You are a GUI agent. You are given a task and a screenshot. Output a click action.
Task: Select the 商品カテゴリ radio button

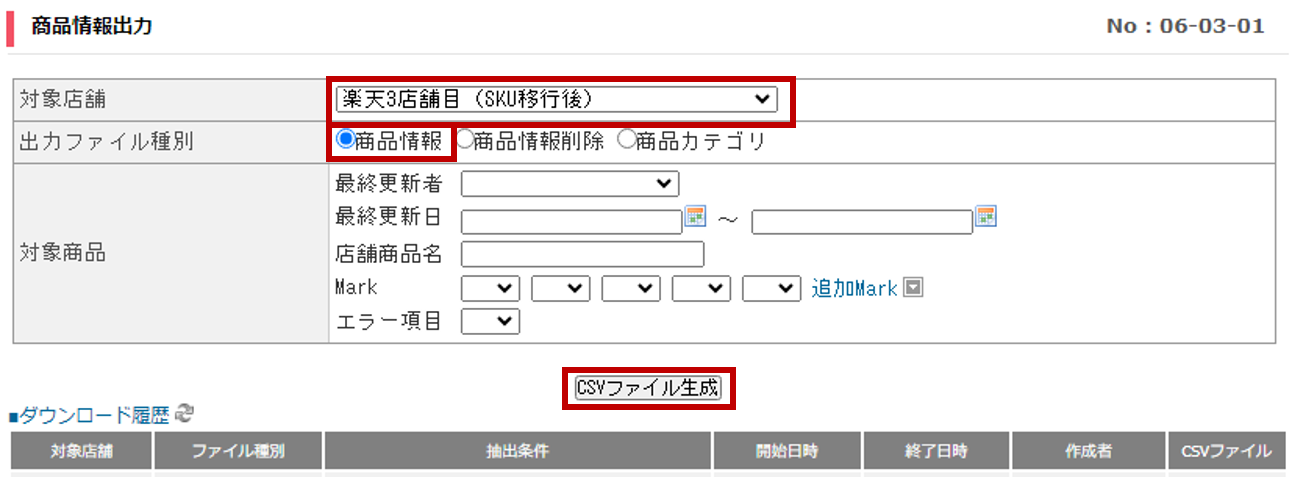626,140
